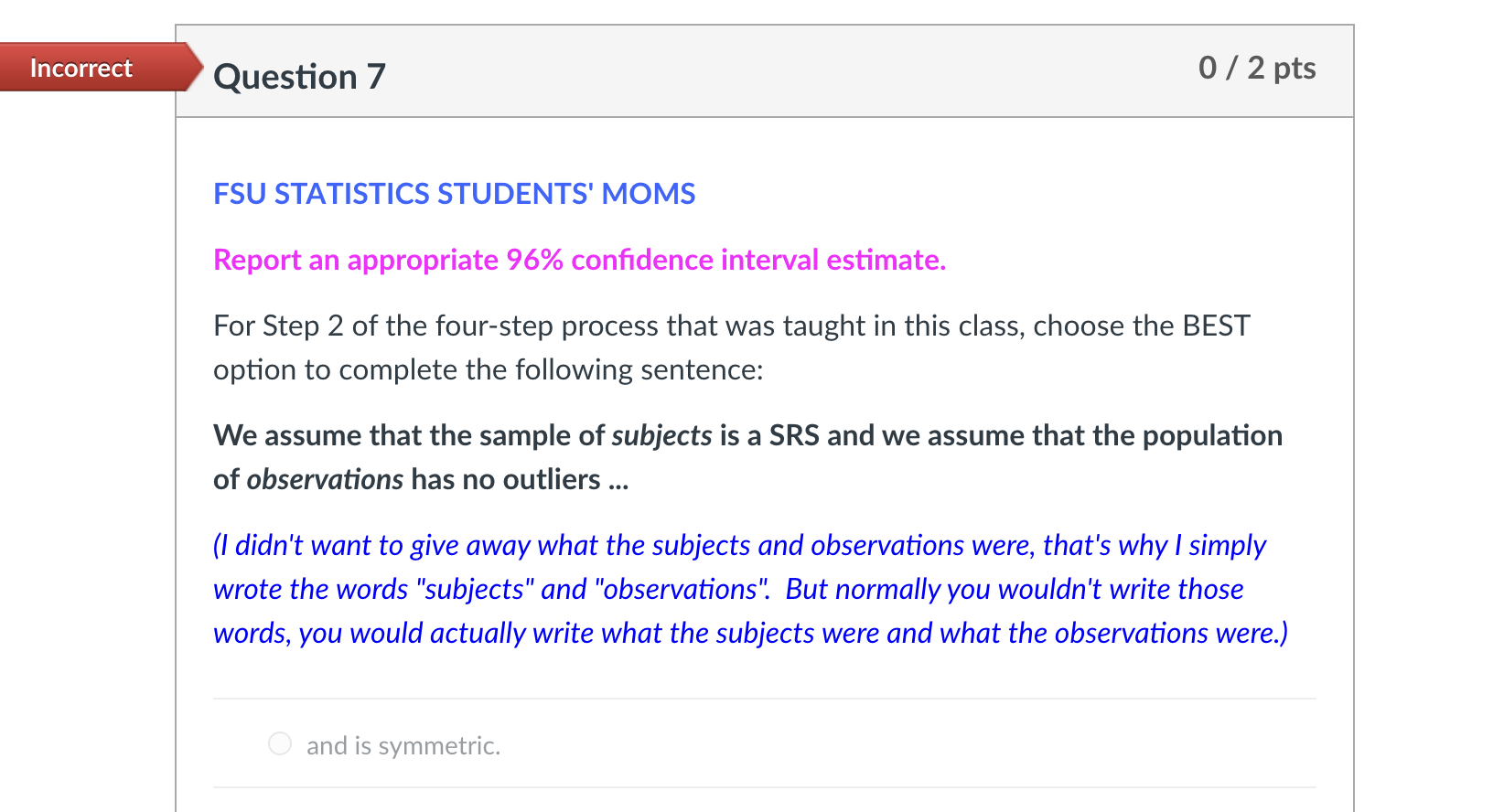Click the italic word "observations" in the sentence
Image resolution: width=1504 pixels, height=812 pixels.
(324, 478)
